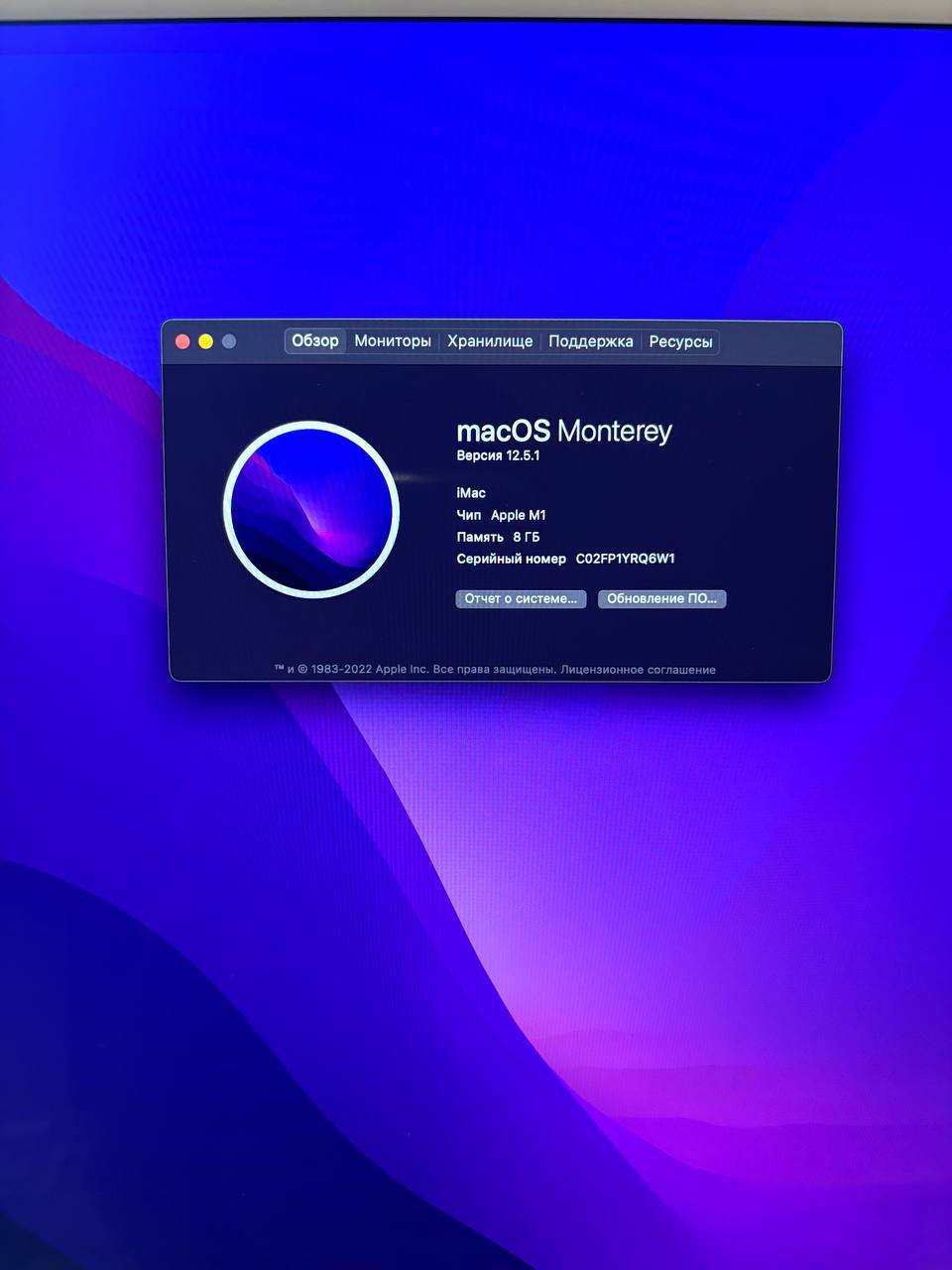The image size is (952, 1270).
Task: Click the macOS Monterey circular logo
Action: [311, 510]
